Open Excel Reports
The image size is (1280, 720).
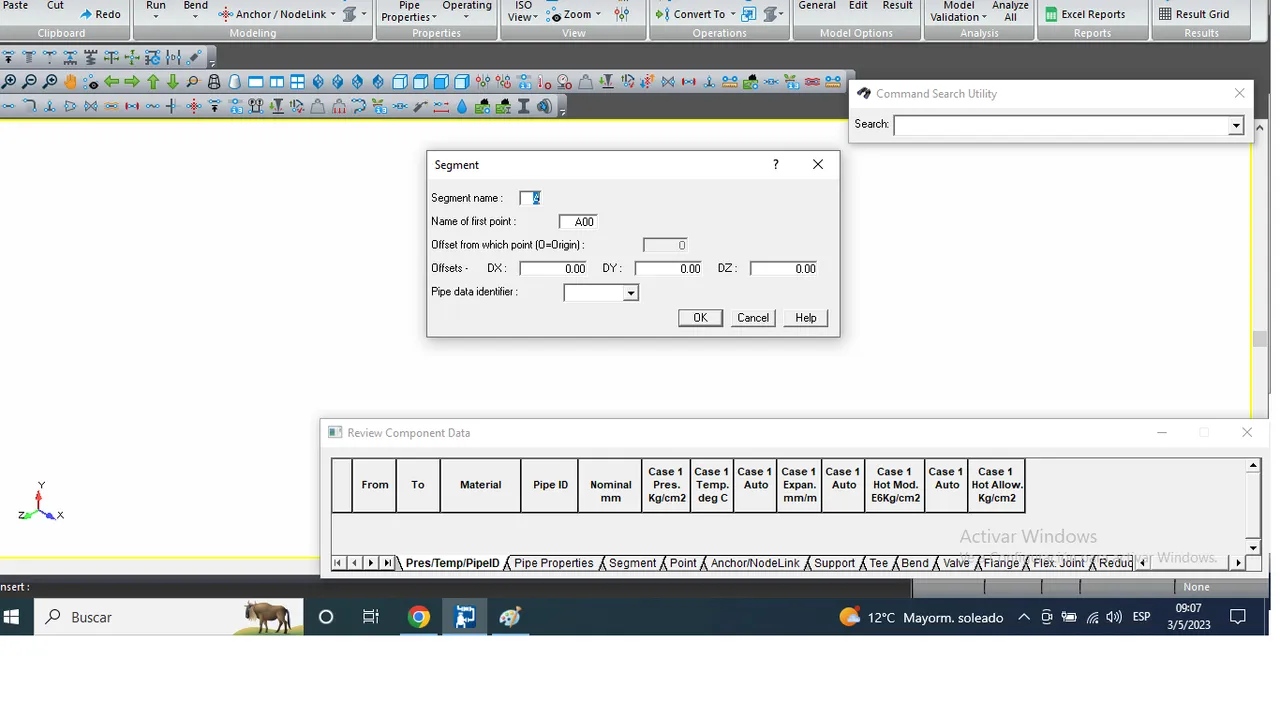tap(1085, 14)
